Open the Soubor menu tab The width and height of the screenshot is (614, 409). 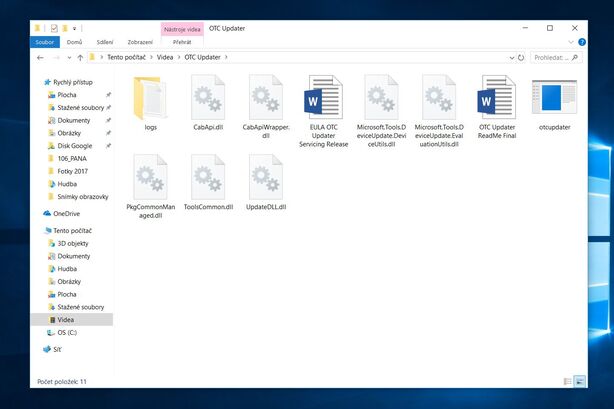click(45, 42)
